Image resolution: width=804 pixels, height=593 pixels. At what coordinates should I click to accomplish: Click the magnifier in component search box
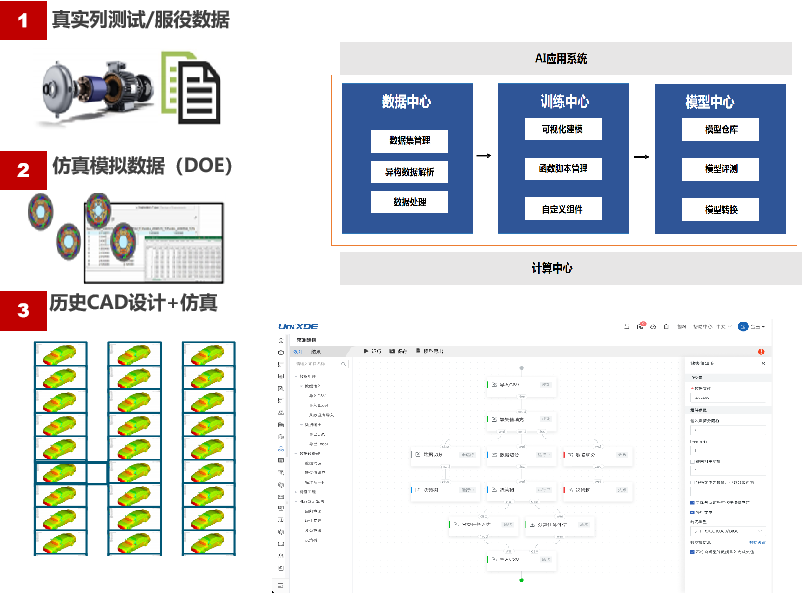pos(344,364)
